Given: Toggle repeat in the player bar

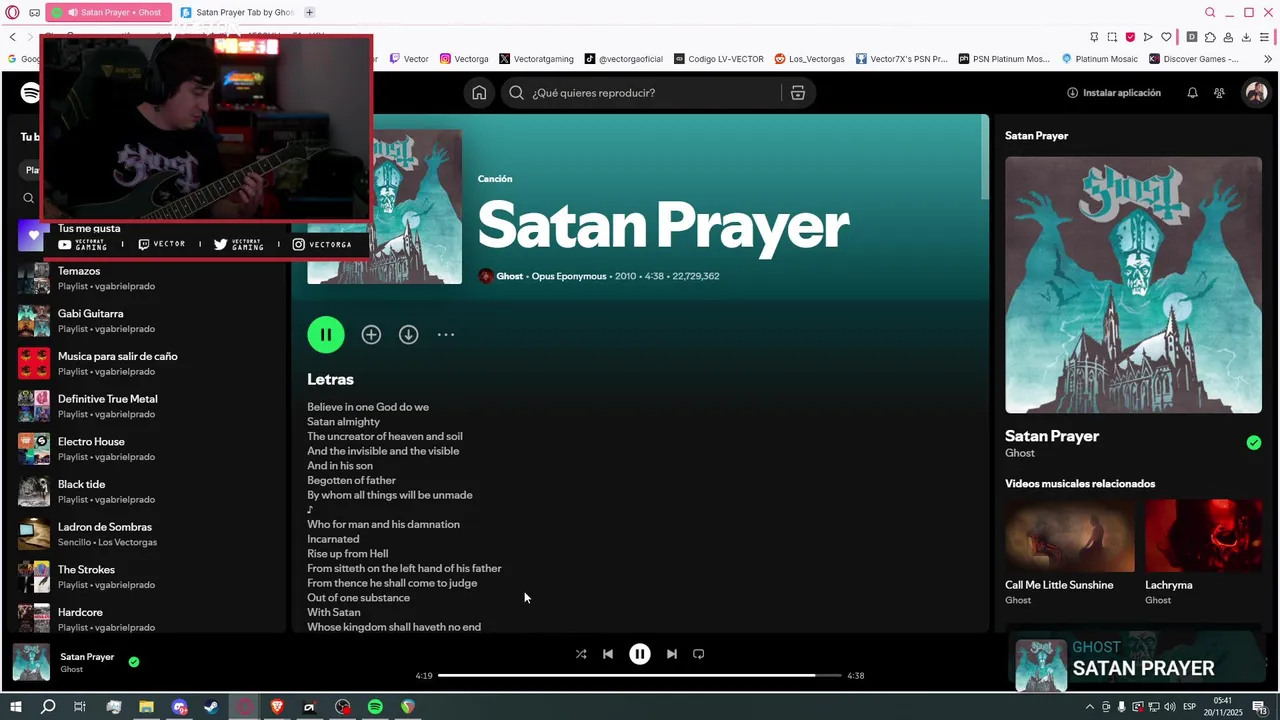Looking at the screenshot, I should [699, 654].
